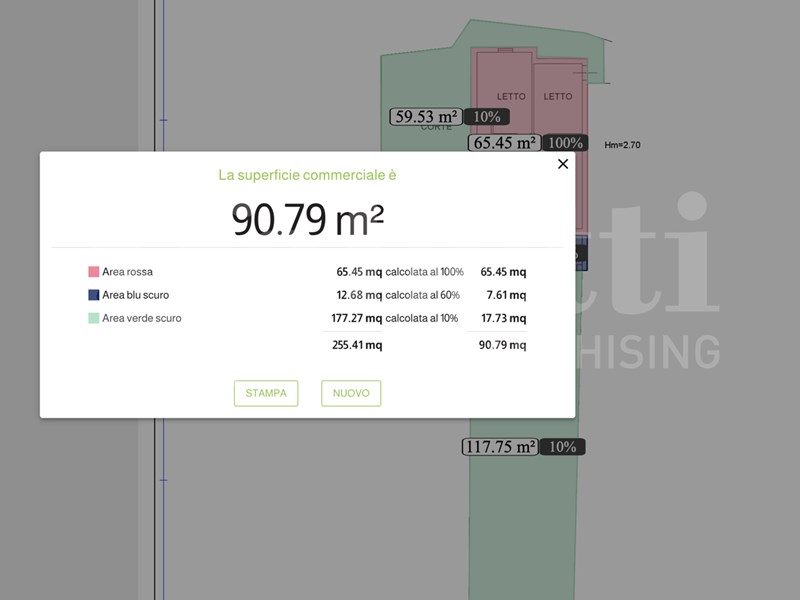Click the Area rossa row label
The height and width of the screenshot is (600, 800).
pos(128,272)
